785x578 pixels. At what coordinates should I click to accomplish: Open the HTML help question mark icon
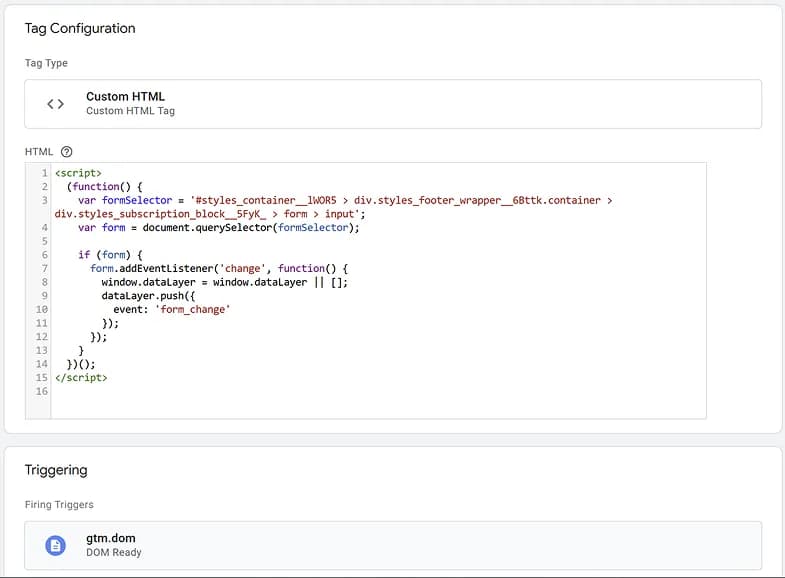pos(67,152)
